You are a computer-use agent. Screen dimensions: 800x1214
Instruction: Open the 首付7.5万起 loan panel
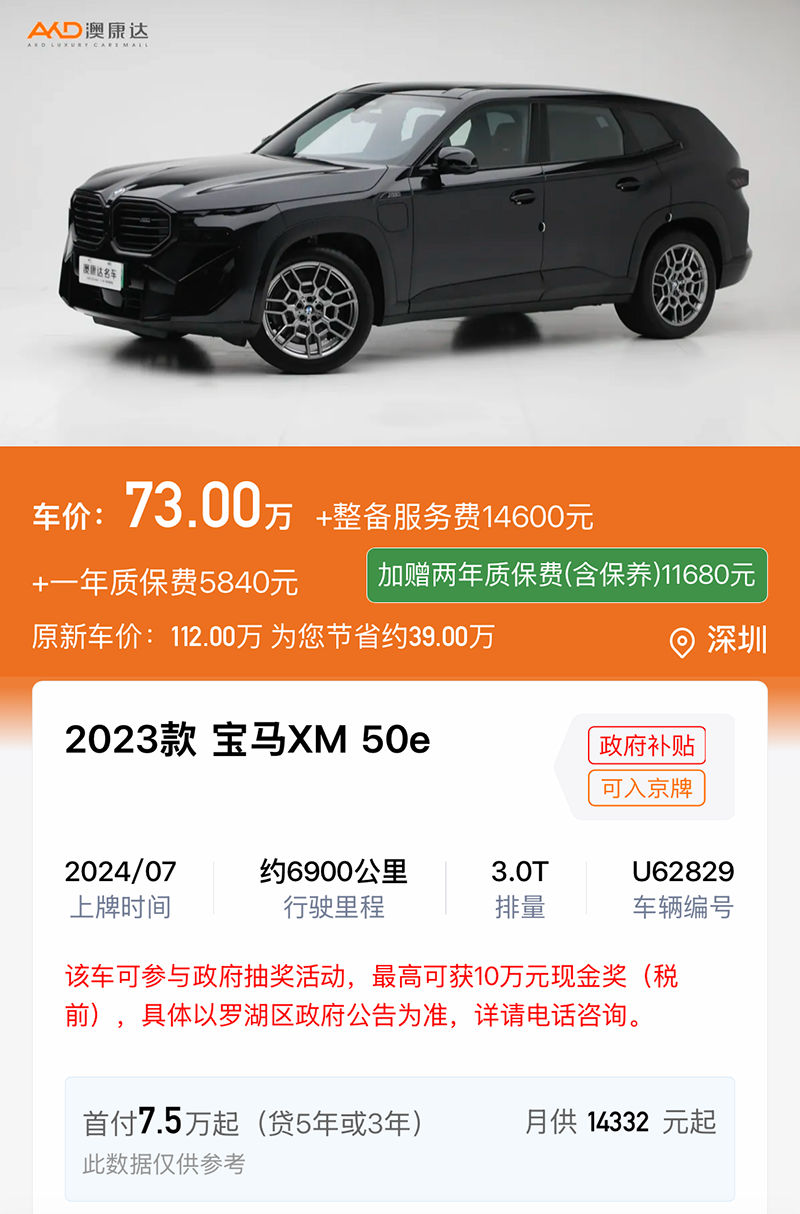click(x=400, y=1138)
